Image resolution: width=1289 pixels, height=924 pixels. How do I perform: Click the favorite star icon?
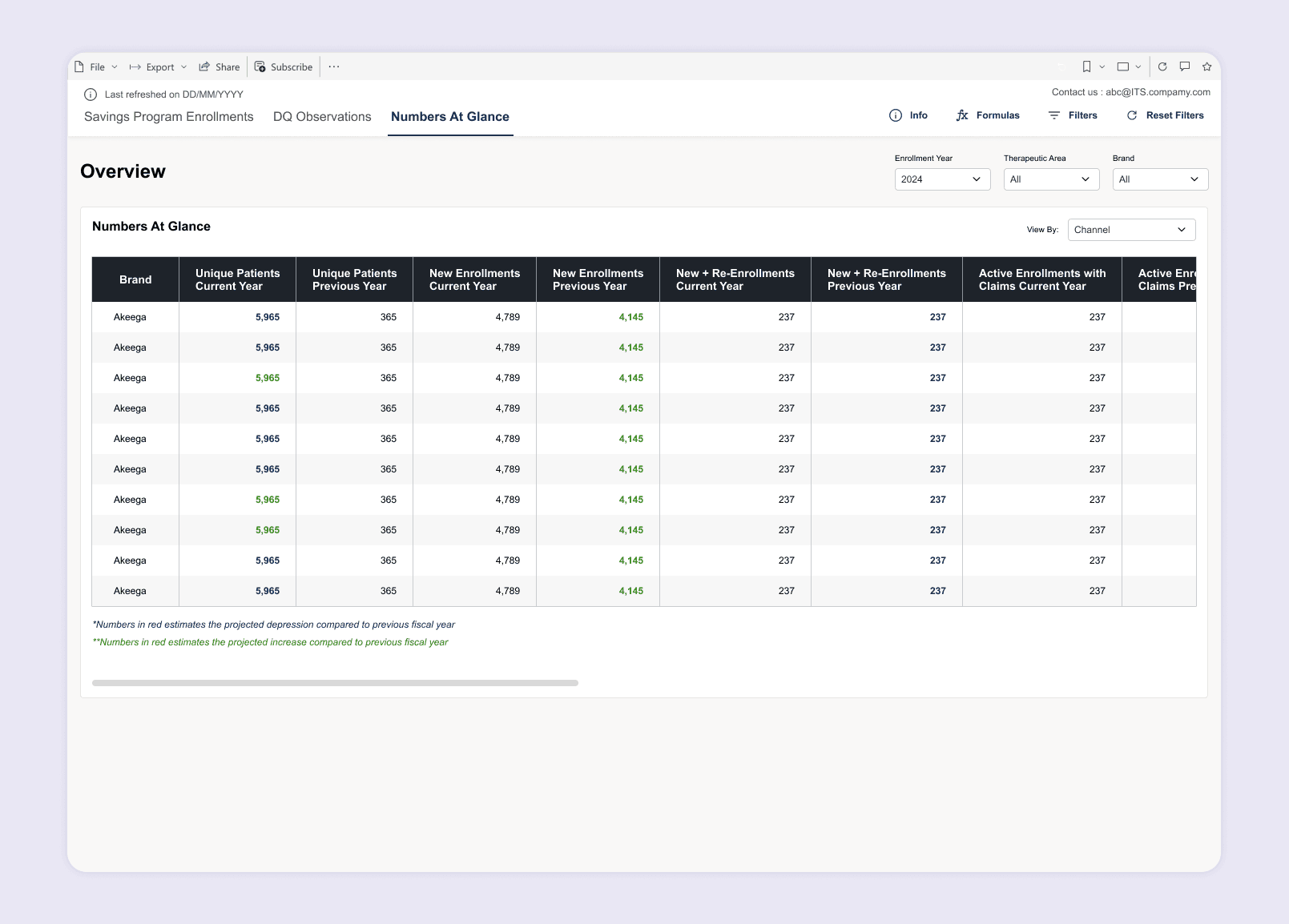click(x=1206, y=66)
